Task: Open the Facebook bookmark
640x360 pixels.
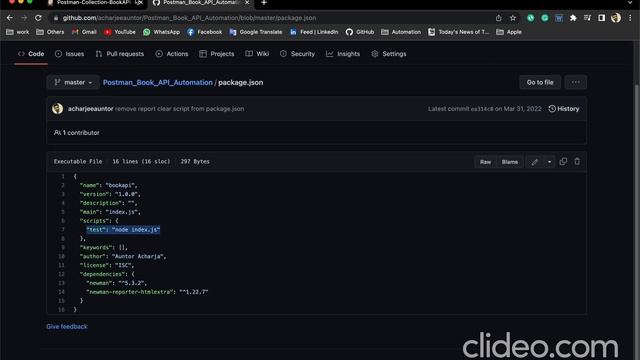Action: pyautogui.click(x=204, y=32)
